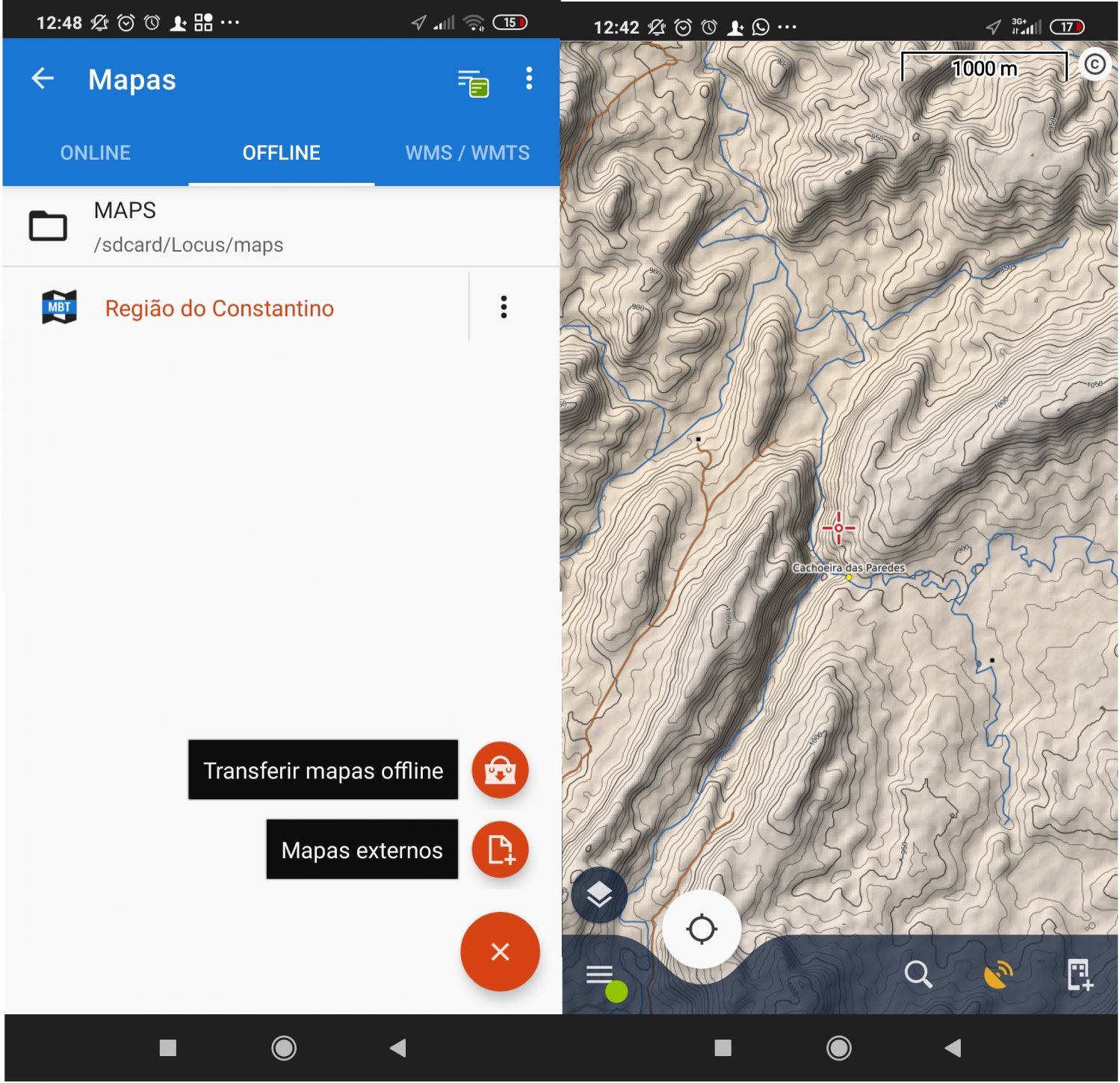The image size is (1120, 1083).
Task: Tap the search magnifier on map toolbar
Action: coord(918,975)
